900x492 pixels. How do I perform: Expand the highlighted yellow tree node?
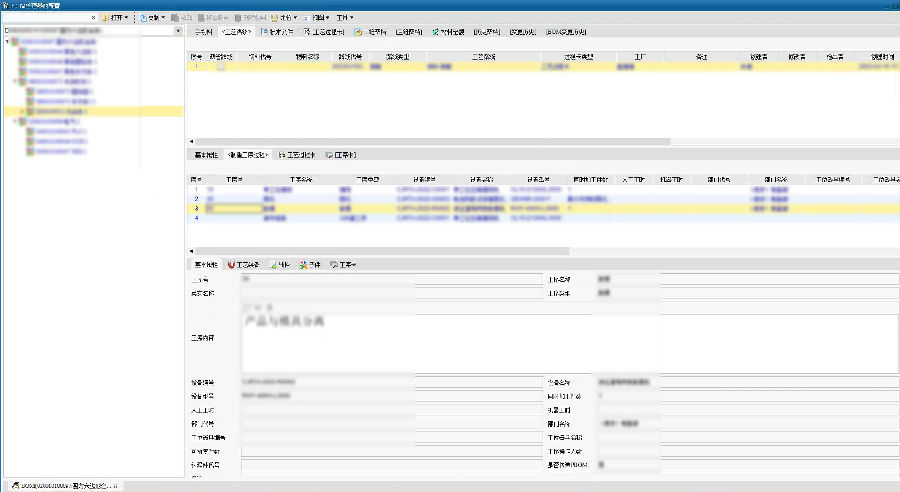(23, 111)
